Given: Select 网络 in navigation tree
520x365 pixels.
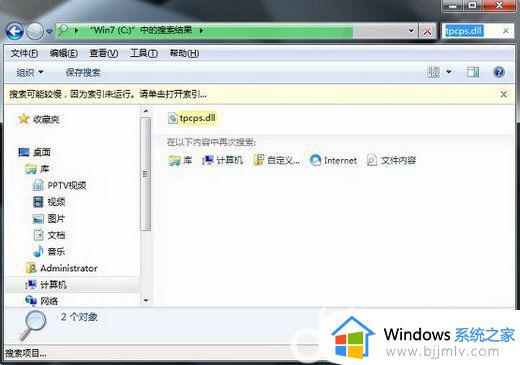Looking at the screenshot, I should [49, 301].
